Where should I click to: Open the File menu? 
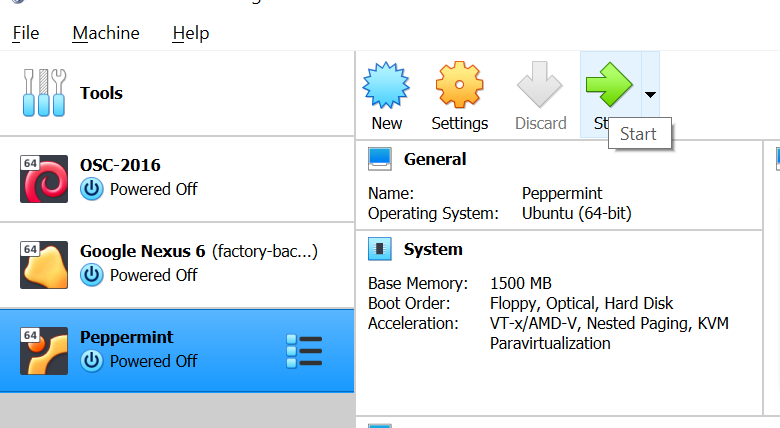[26, 33]
